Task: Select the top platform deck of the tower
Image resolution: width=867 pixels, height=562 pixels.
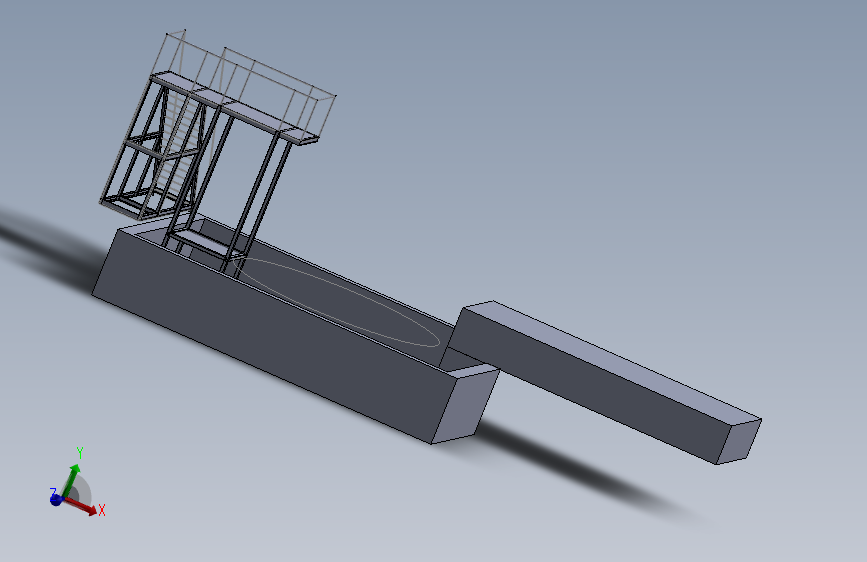Action: 235,107
